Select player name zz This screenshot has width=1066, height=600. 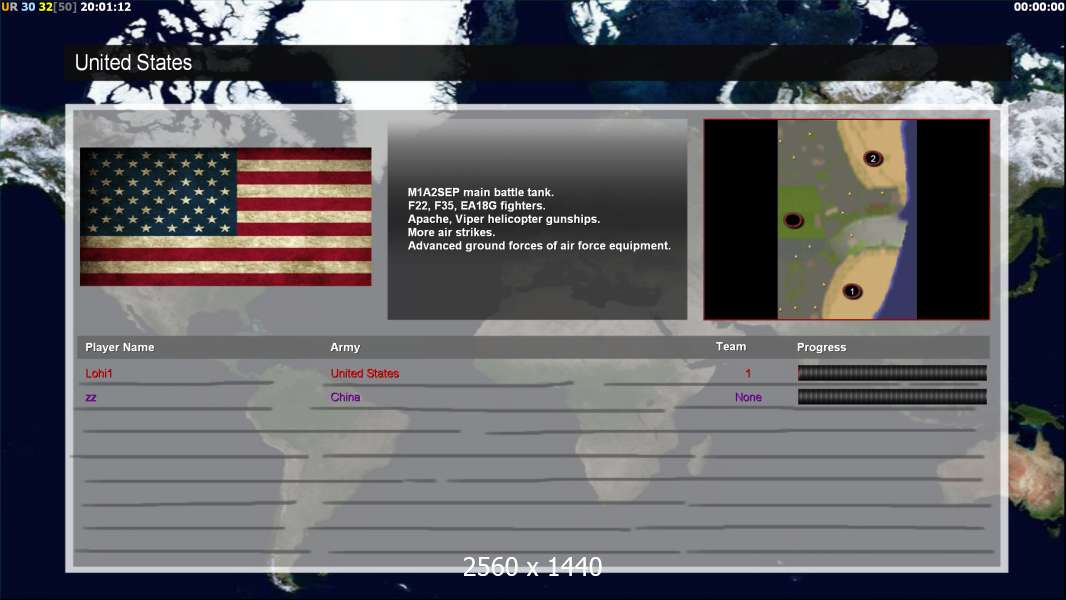coord(90,397)
